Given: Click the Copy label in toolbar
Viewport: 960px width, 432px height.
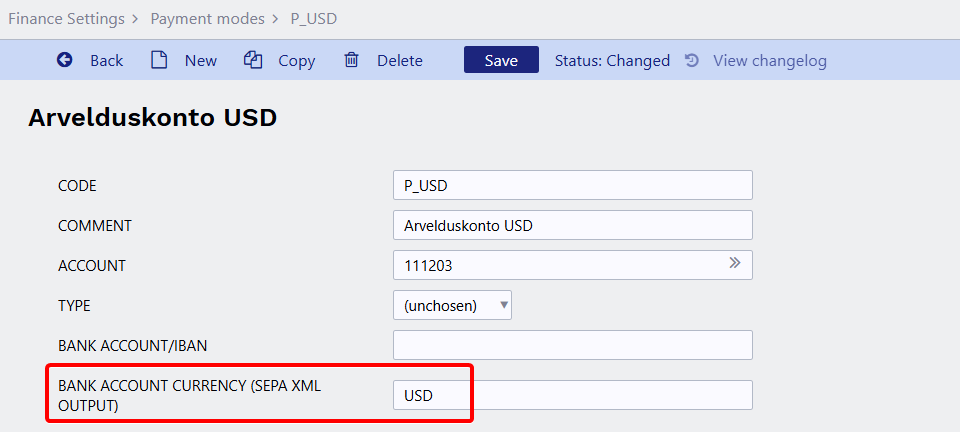Looking at the screenshot, I should point(296,60).
